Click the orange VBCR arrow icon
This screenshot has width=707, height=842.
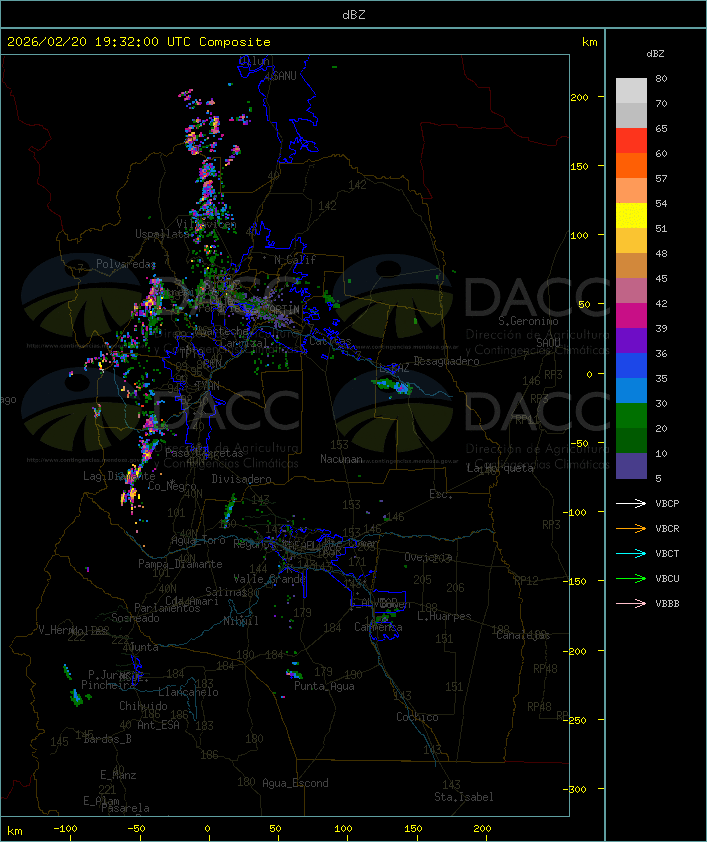(631, 528)
